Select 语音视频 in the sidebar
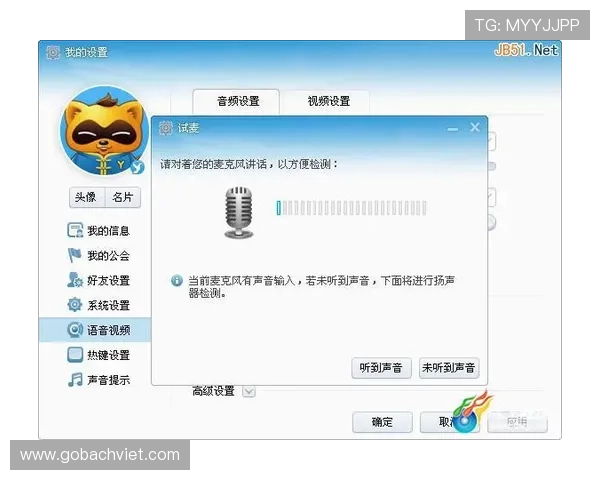 [x=95, y=330]
